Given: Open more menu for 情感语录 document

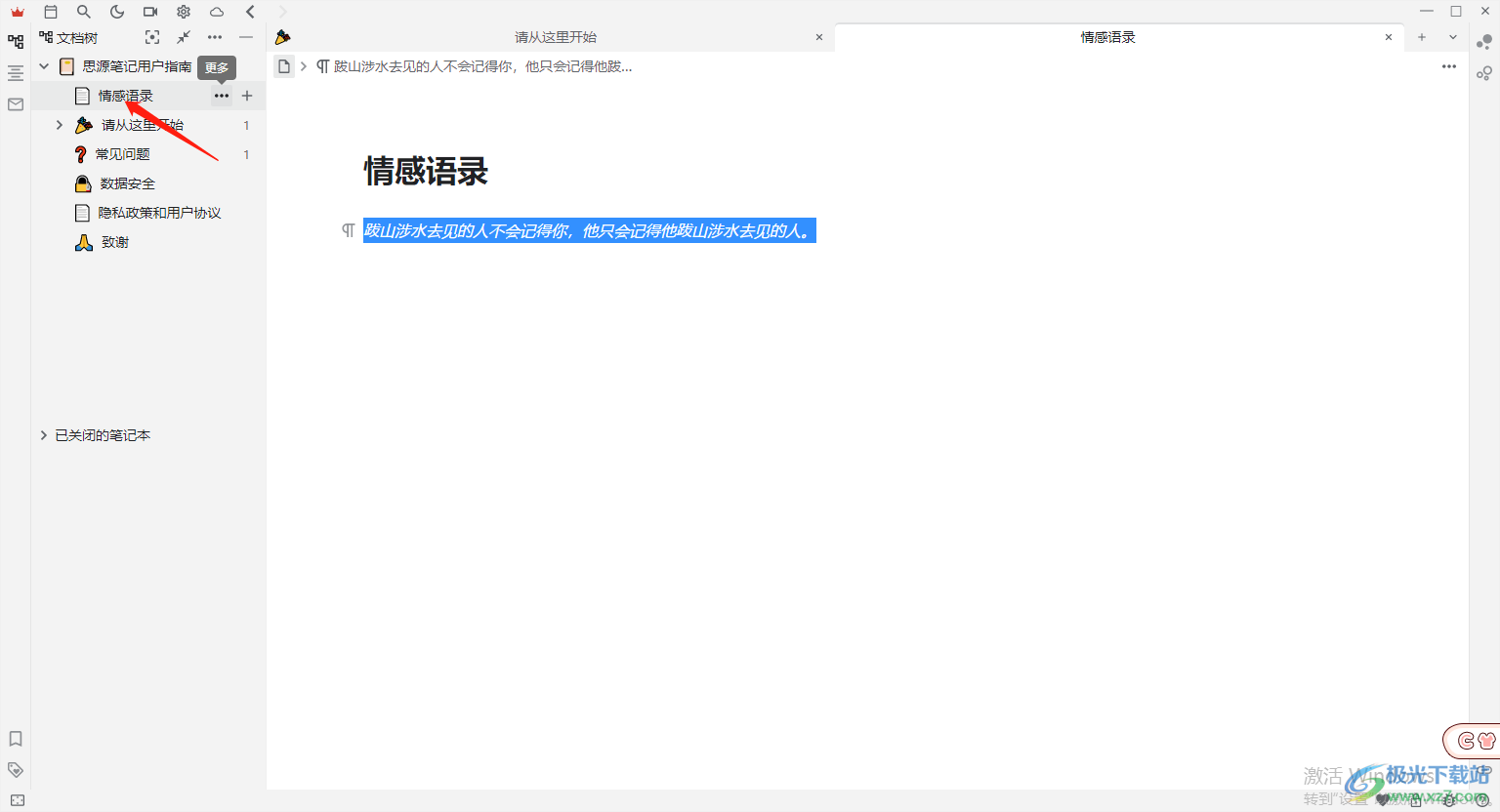Looking at the screenshot, I should click(x=222, y=96).
